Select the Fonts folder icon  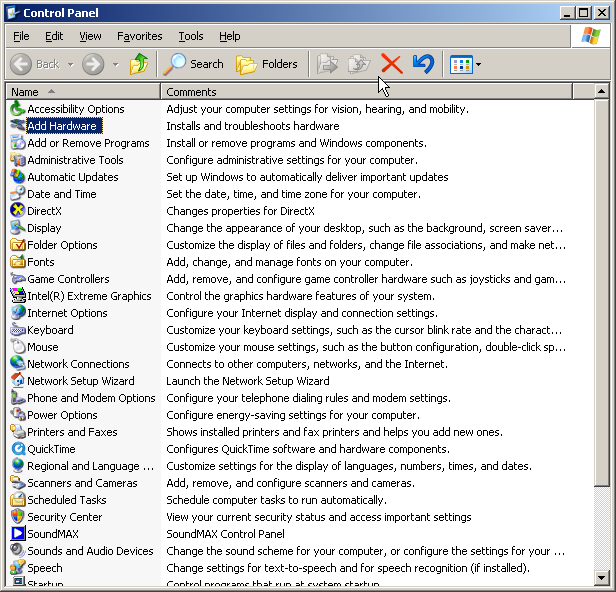[17, 262]
